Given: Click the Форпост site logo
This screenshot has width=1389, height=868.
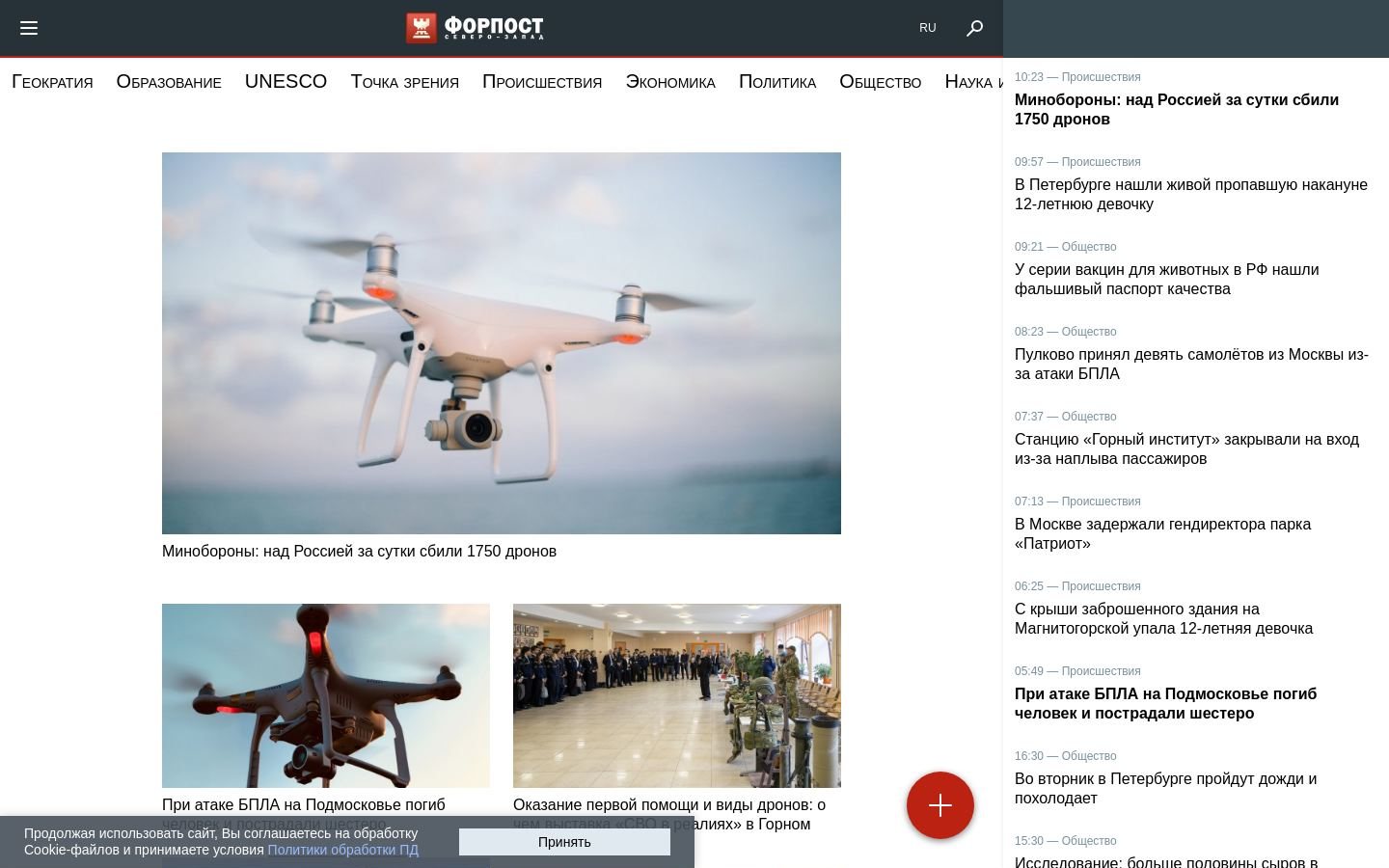Looking at the screenshot, I should click(475, 28).
